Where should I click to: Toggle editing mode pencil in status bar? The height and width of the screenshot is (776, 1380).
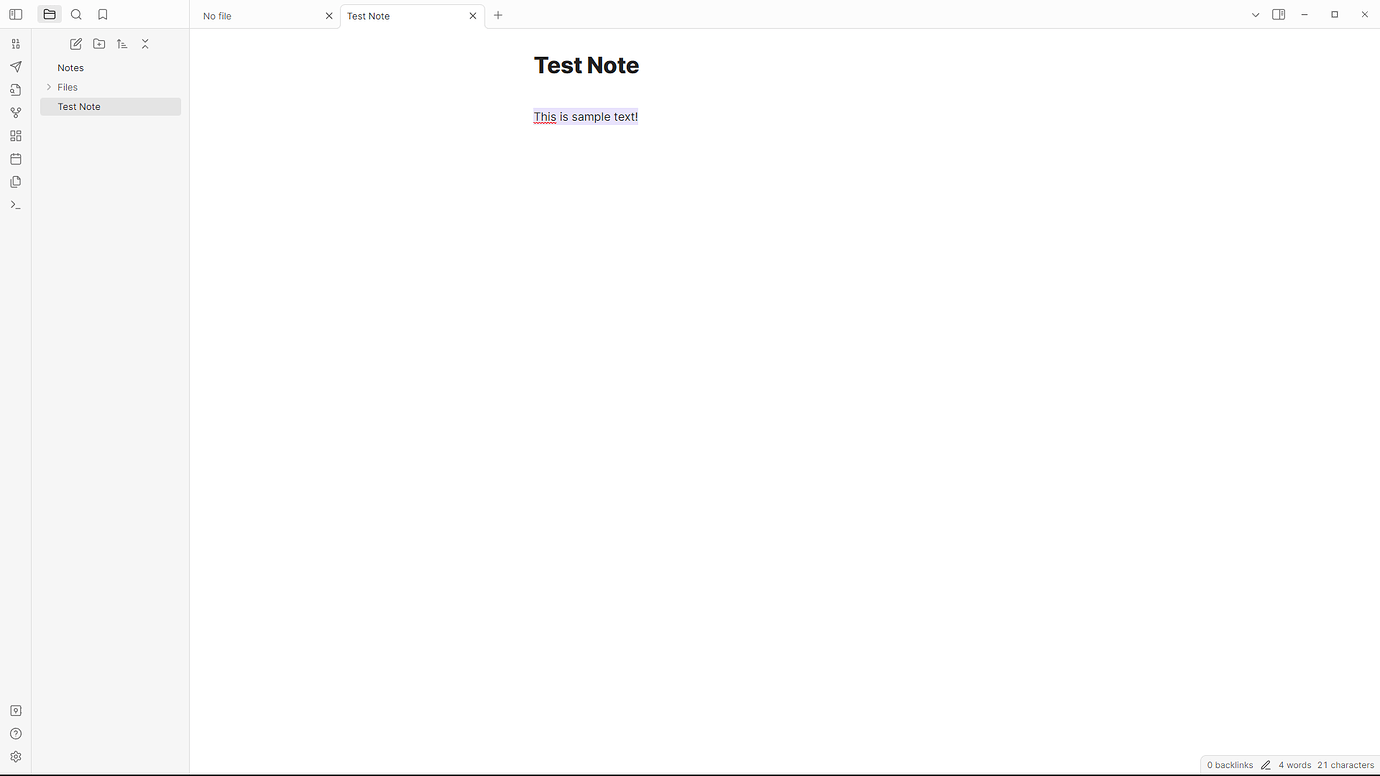coord(1265,765)
